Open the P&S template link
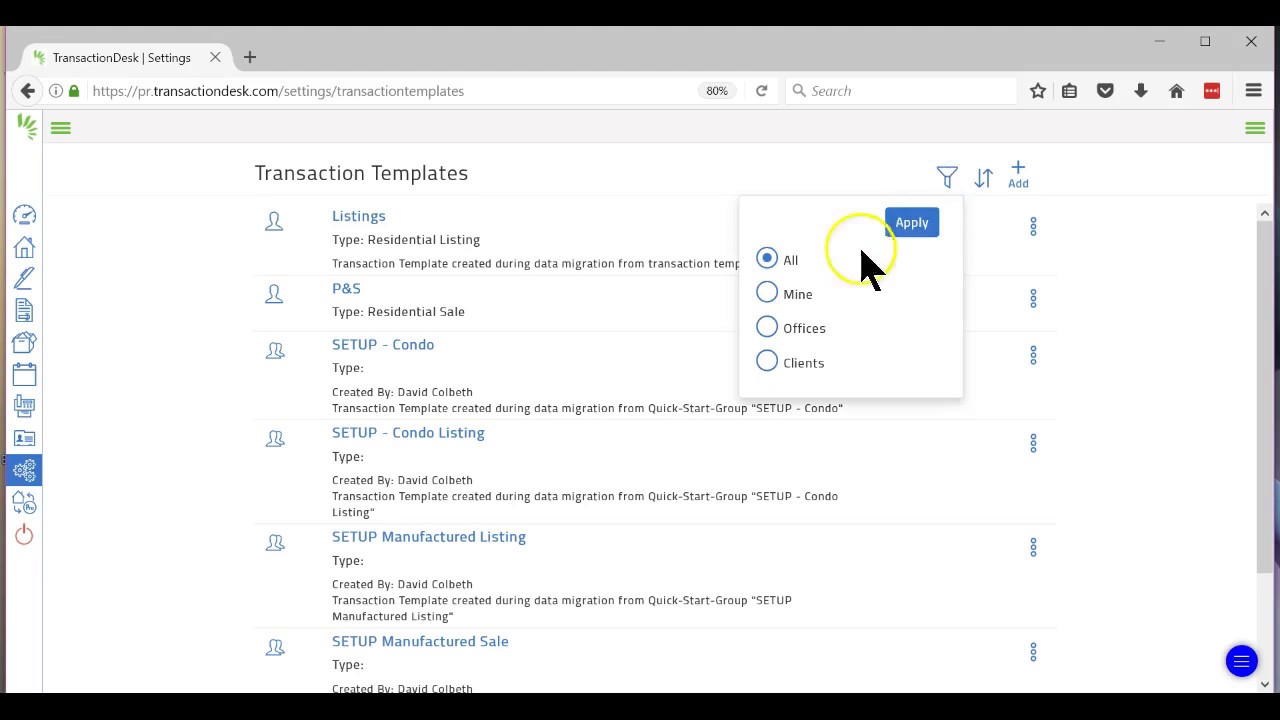1280x720 pixels. [346, 288]
